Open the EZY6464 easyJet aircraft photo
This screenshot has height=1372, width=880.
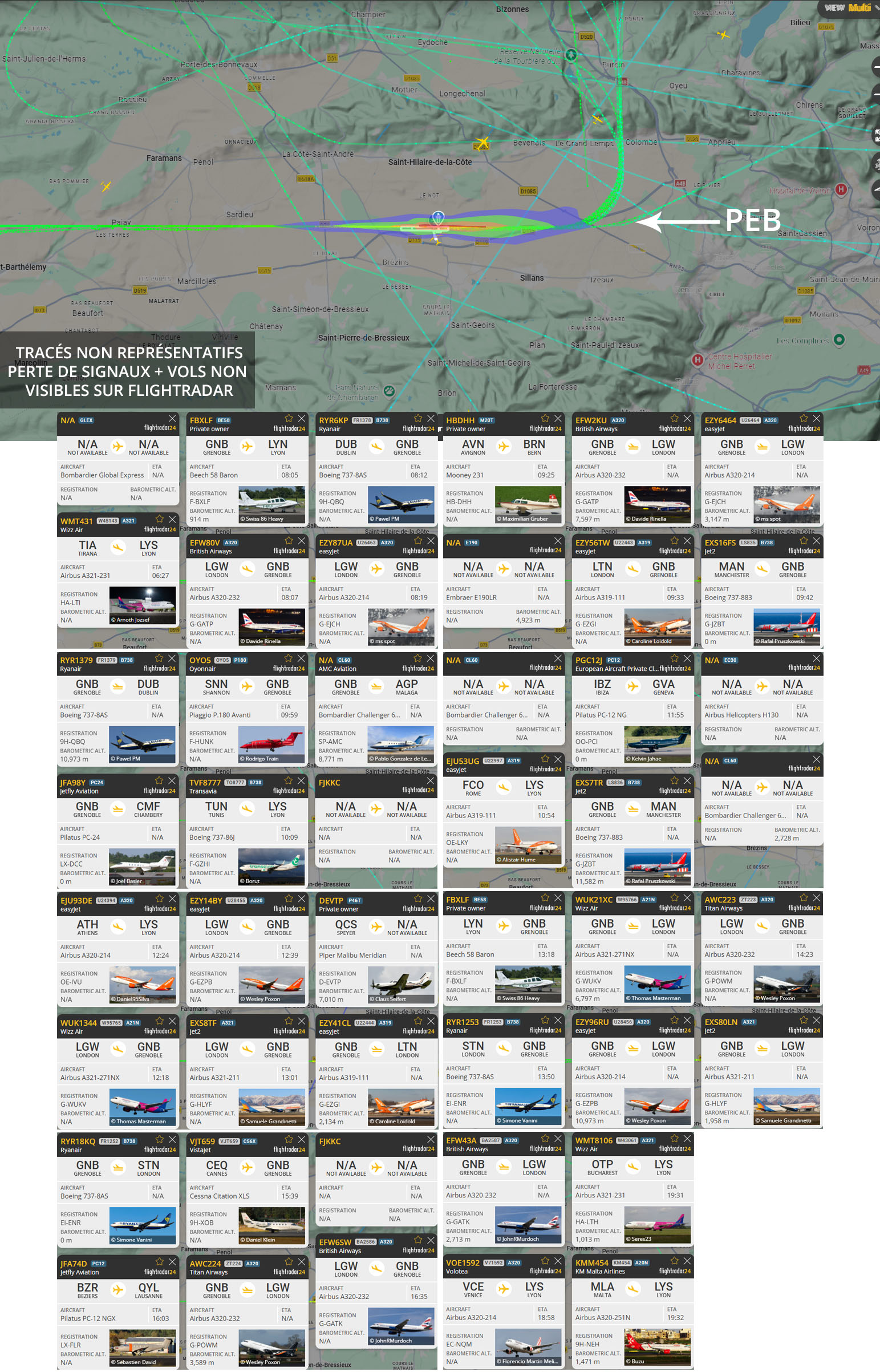pyautogui.click(x=786, y=504)
